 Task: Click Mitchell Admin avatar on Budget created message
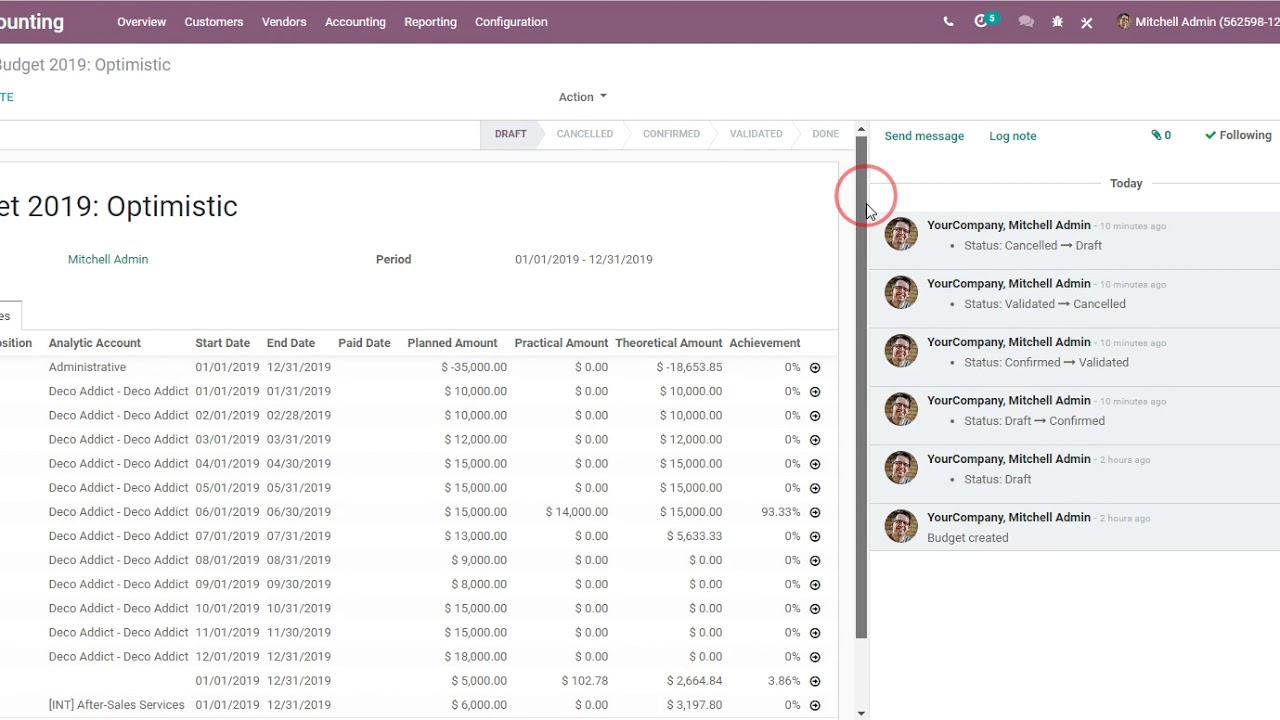pyautogui.click(x=901, y=526)
